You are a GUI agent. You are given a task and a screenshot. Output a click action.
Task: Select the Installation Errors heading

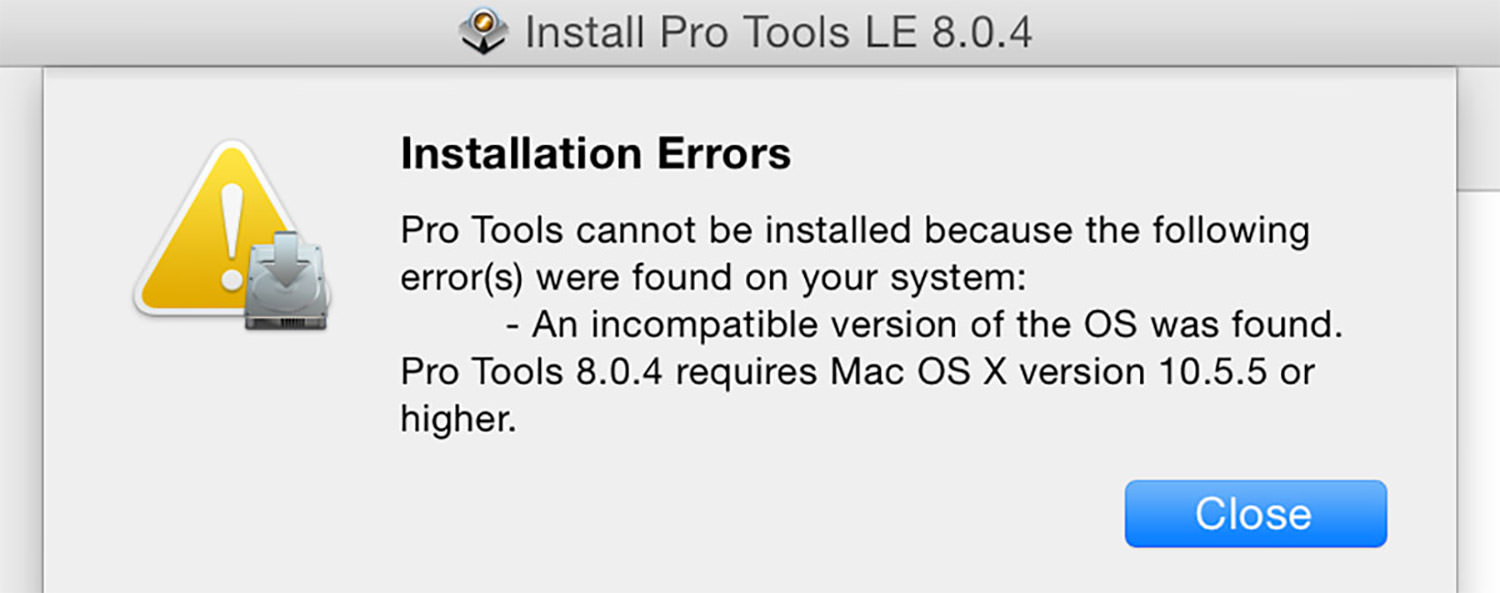[x=594, y=153]
